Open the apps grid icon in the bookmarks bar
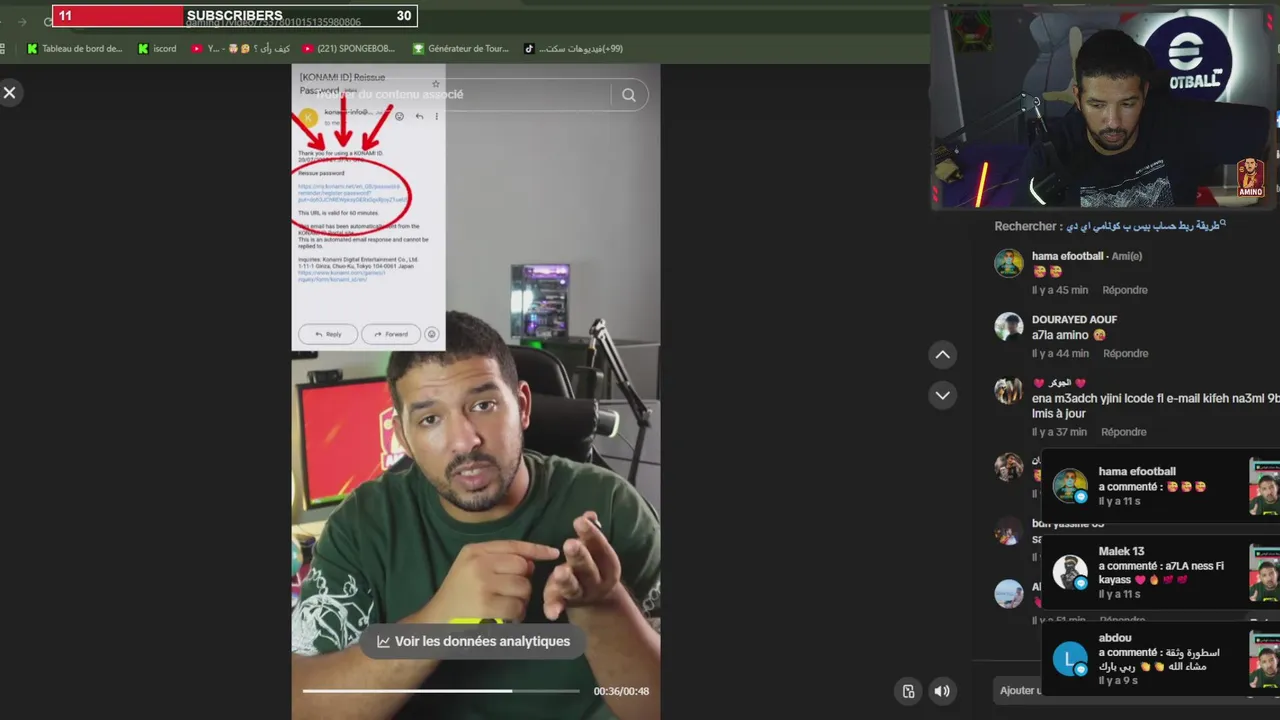The width and height of the screenshot is (1280, 720). 3,48
